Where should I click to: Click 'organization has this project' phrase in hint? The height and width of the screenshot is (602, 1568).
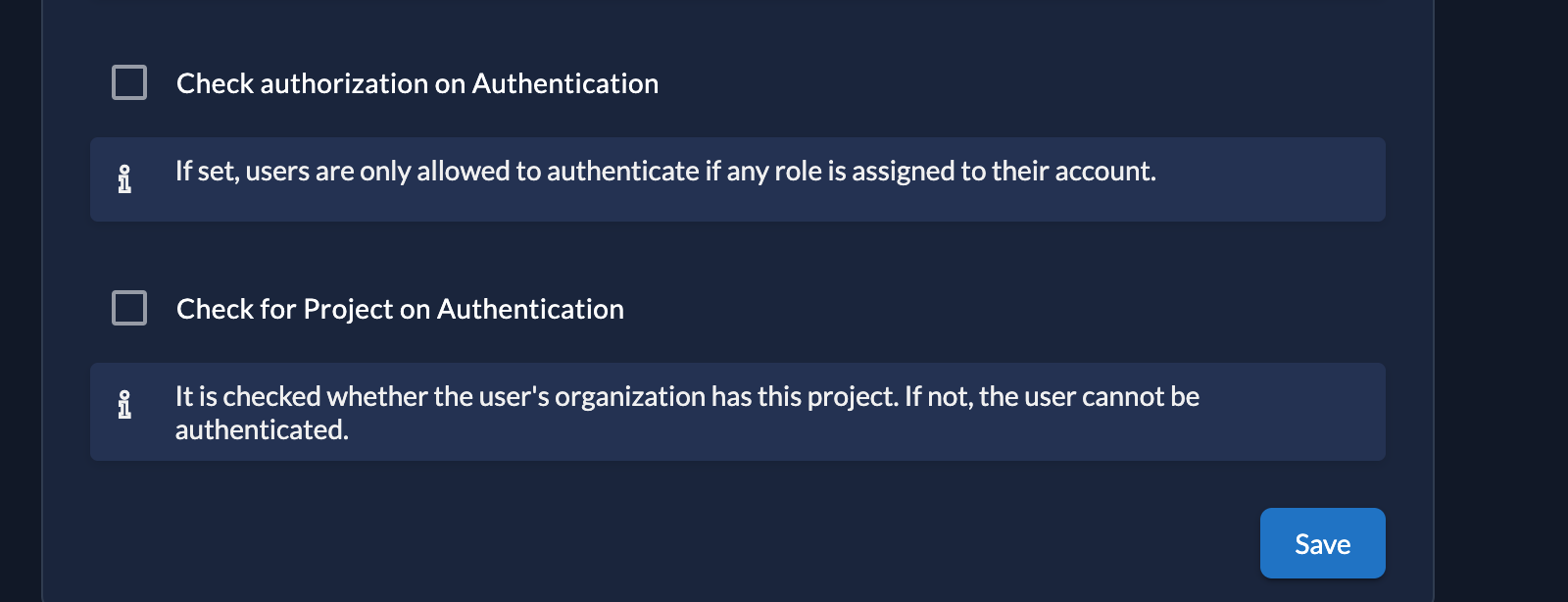726,397
